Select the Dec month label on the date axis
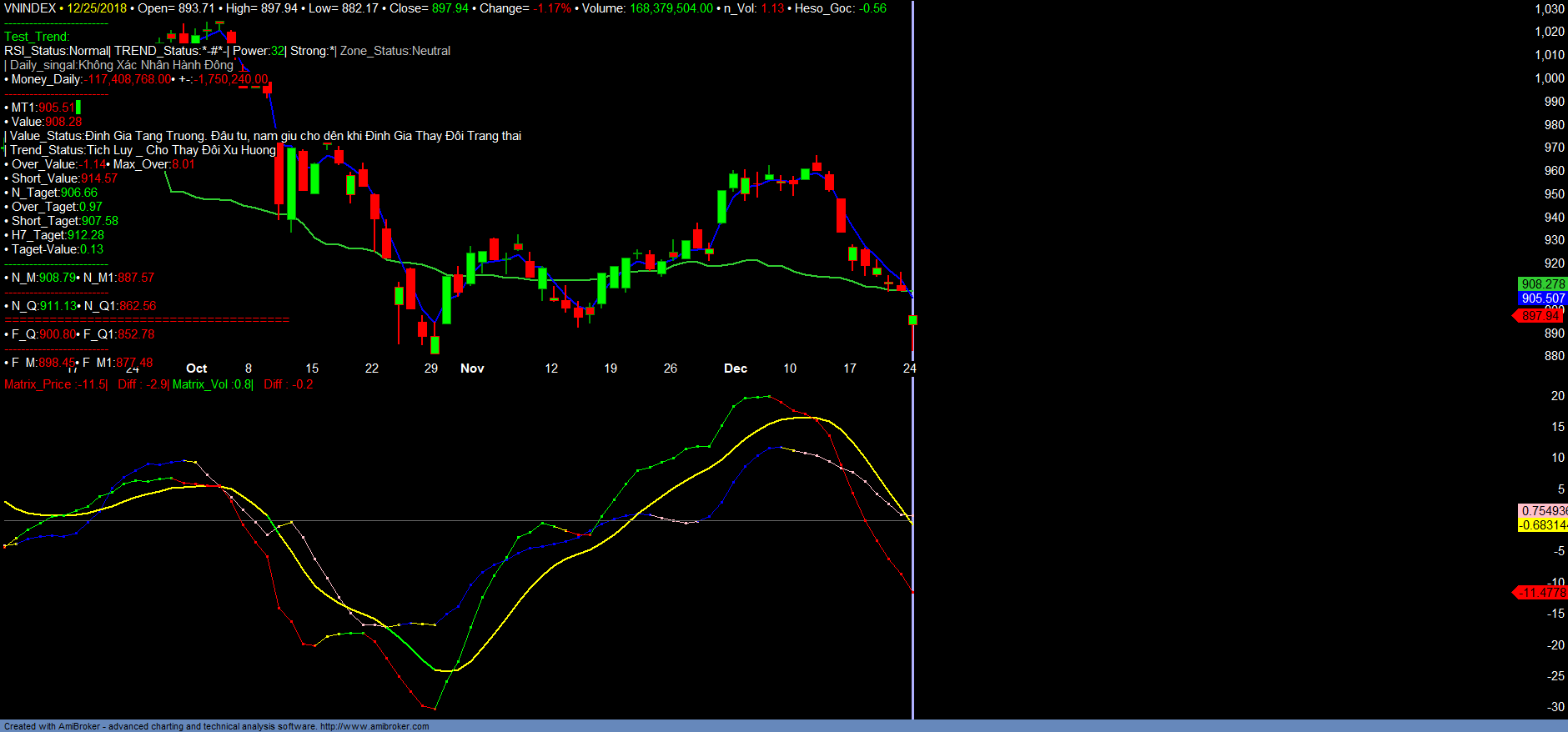 [735, 369]
